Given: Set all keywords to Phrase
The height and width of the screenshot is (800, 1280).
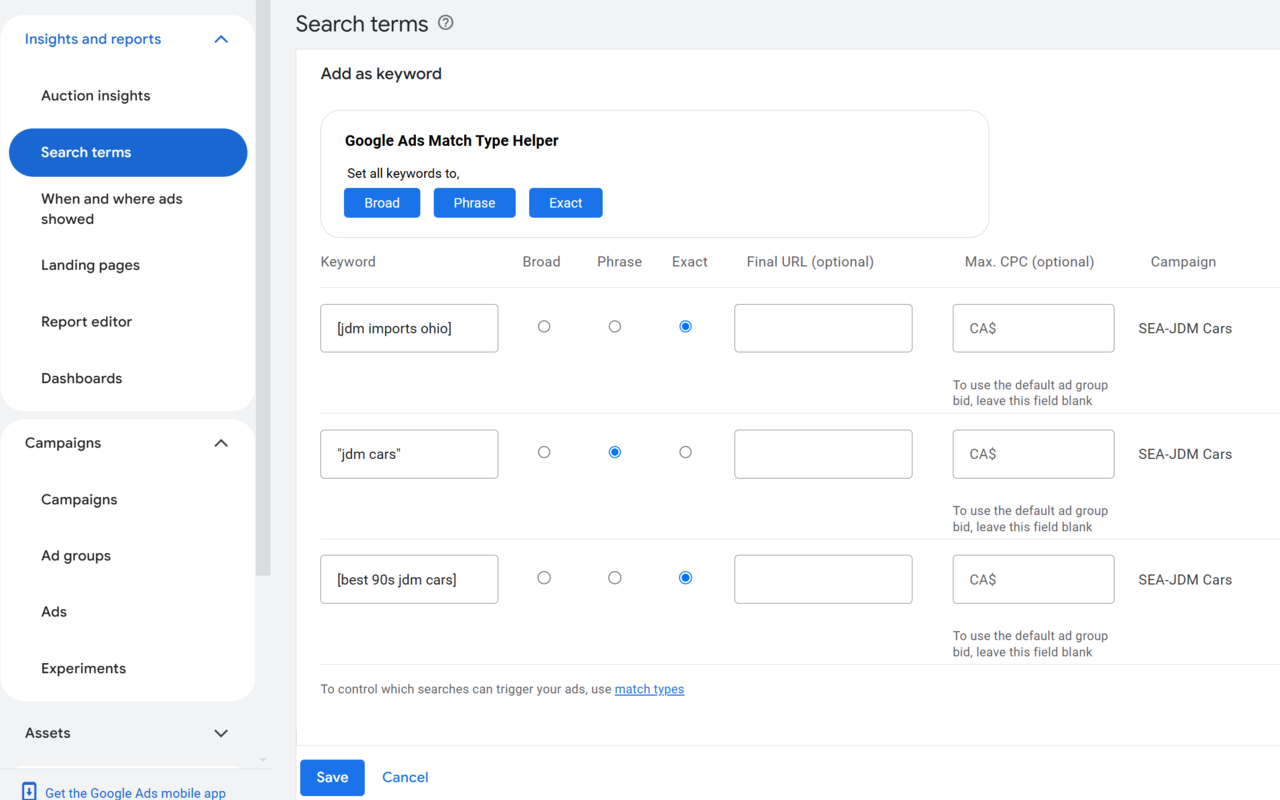Looking at the screenshot, I should (x=474, y=202).
